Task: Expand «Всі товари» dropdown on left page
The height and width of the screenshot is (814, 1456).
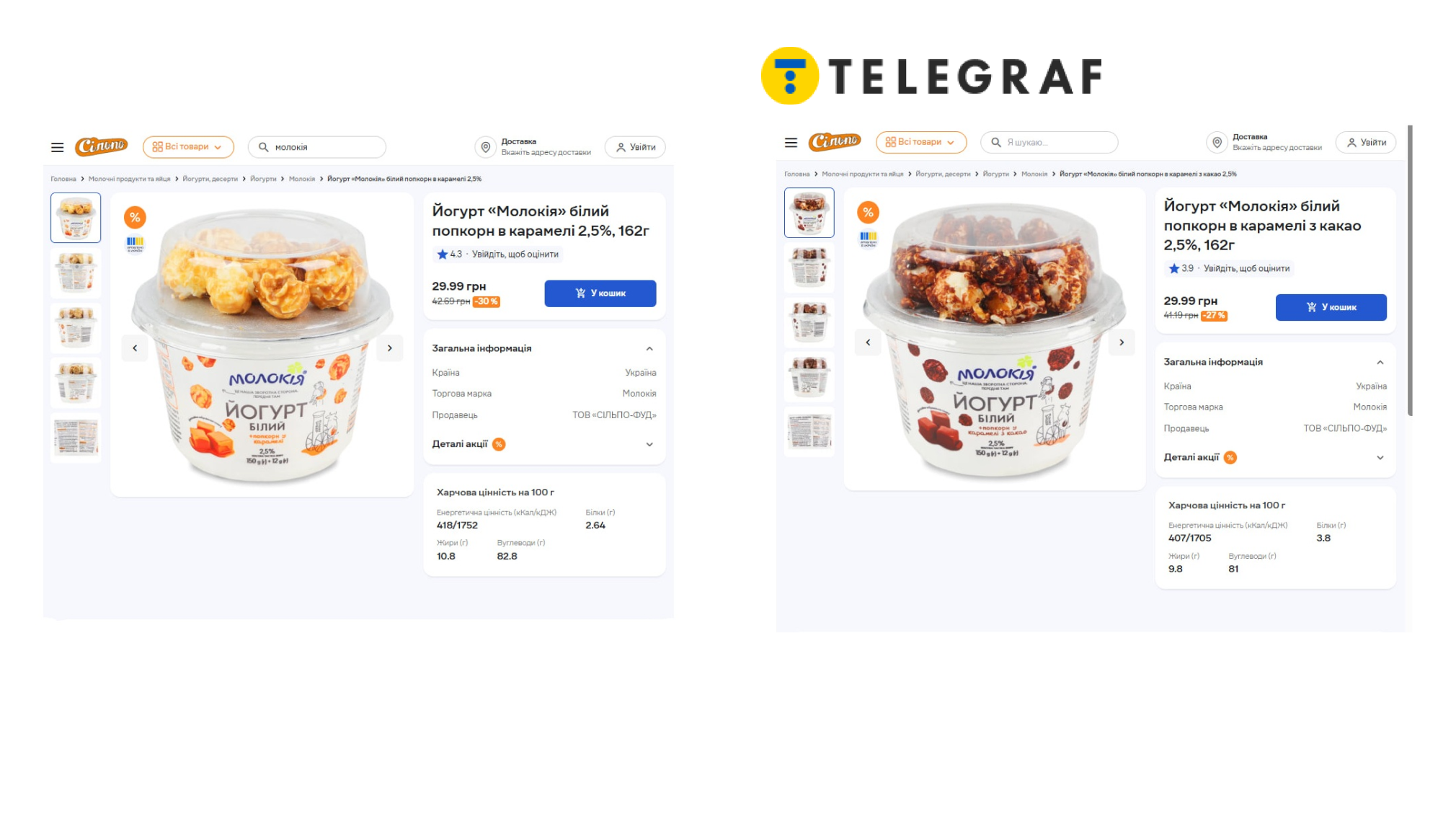Action: (188, 147)
